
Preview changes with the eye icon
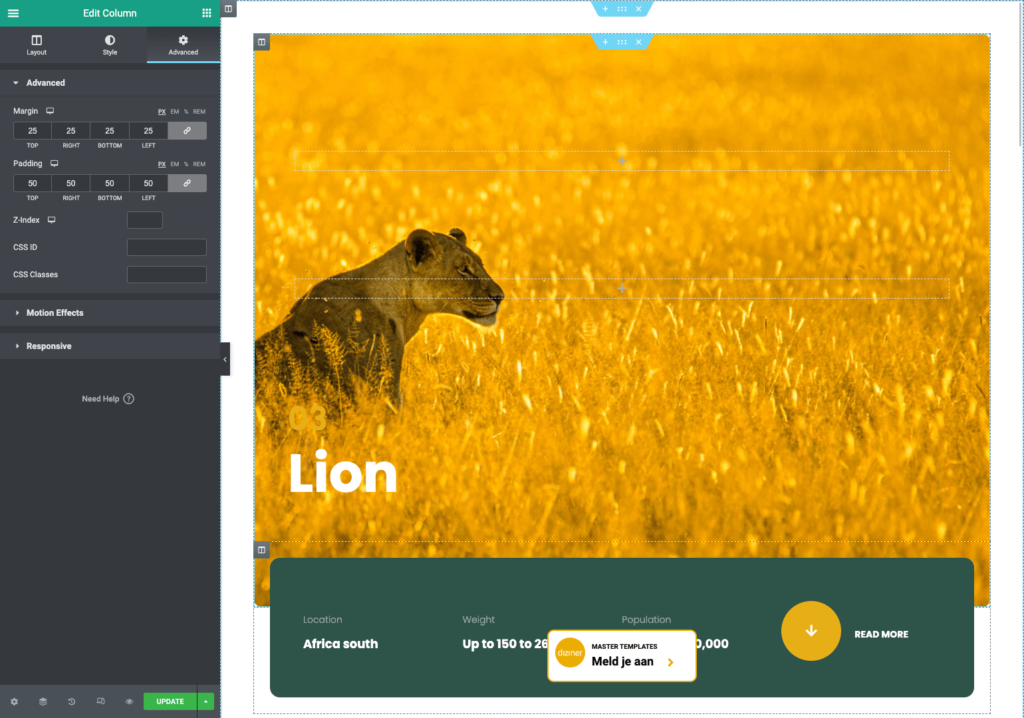(x=129, y=701)
